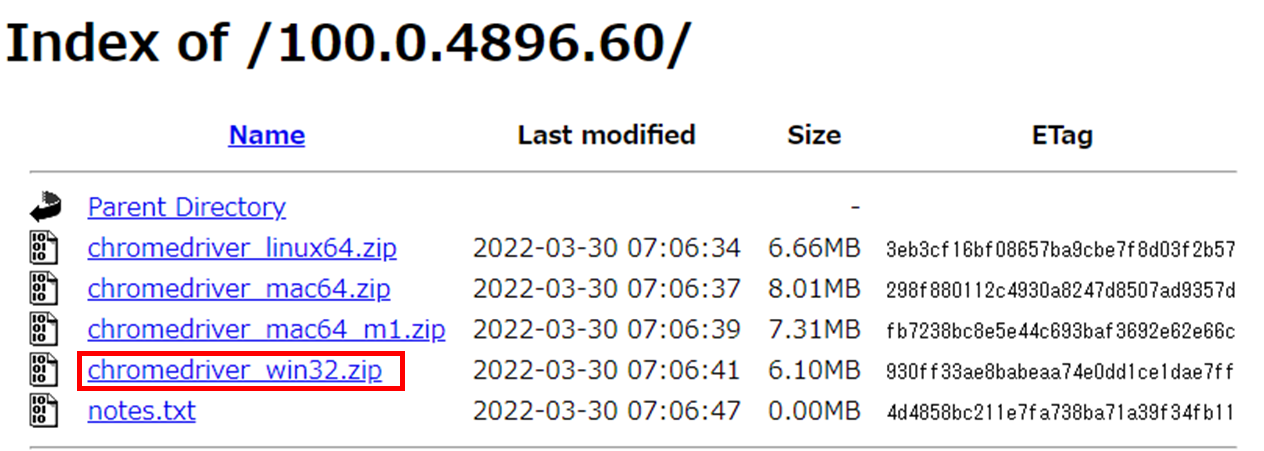Click the file icon beside chromedriver_mac64_m1.zip
The height and width of the screenshot is (451, 1264).
(43, 329)
